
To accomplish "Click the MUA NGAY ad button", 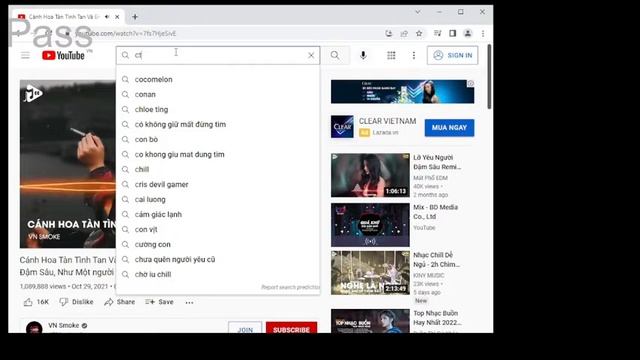I will 449,128.
